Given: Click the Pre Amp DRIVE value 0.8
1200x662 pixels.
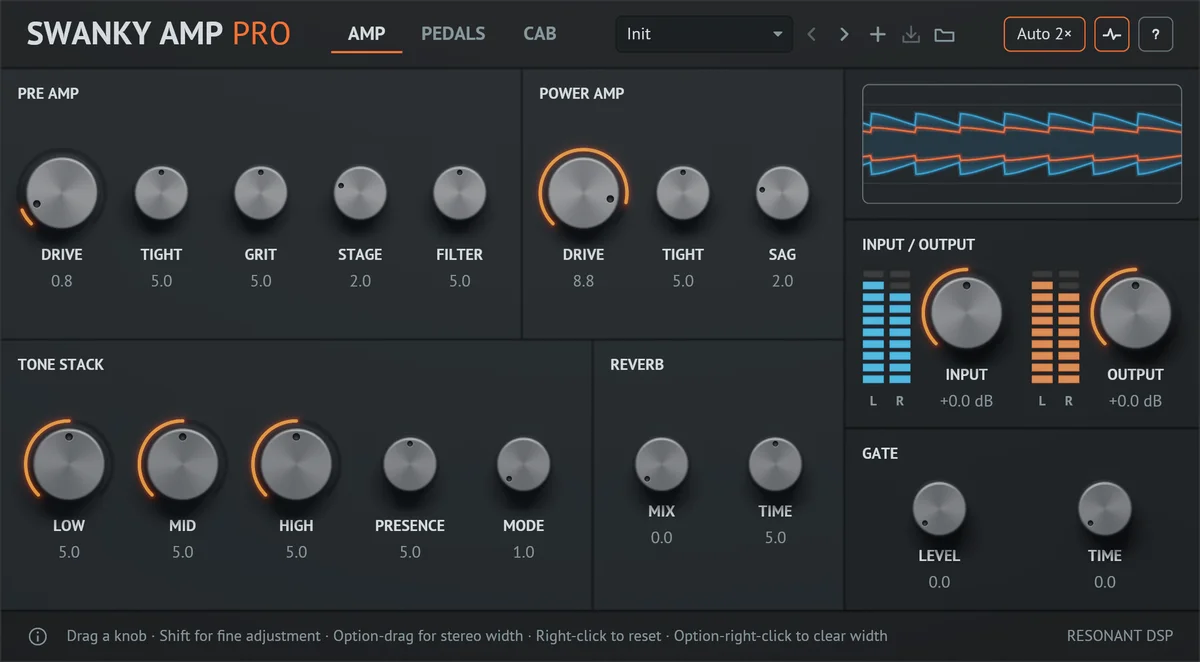Looking at the screenshot, I should [61, 281].
